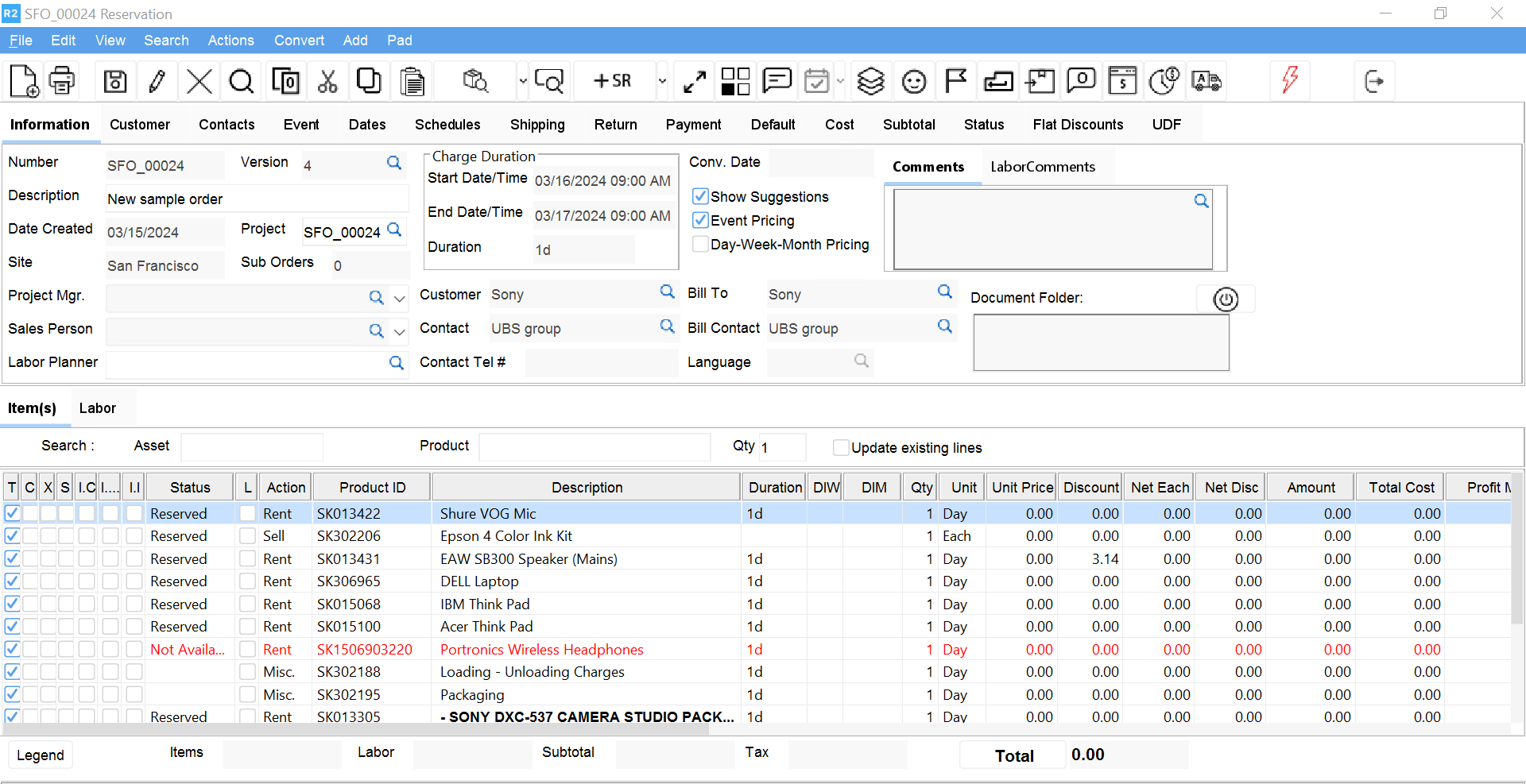Click the red lightning bolt icon
The image size is (1526, 784).
[x=1290, y=79]
